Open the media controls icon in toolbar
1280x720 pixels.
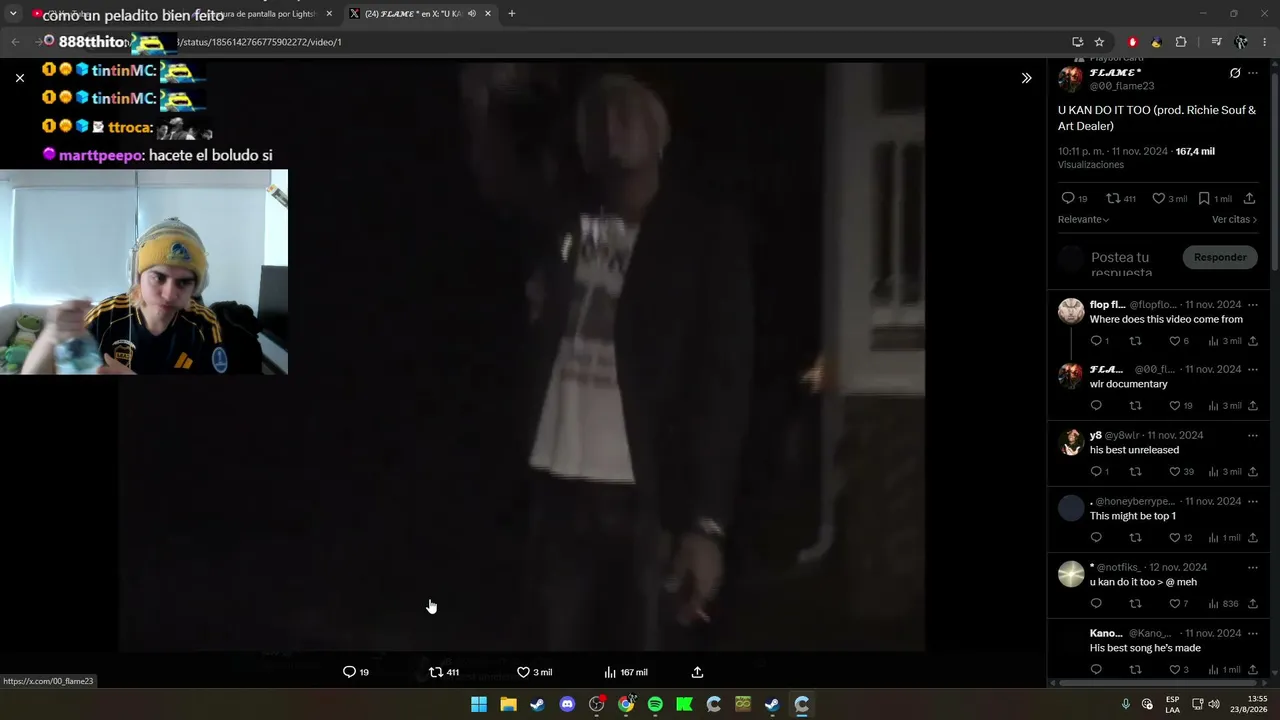(1216, 42)
